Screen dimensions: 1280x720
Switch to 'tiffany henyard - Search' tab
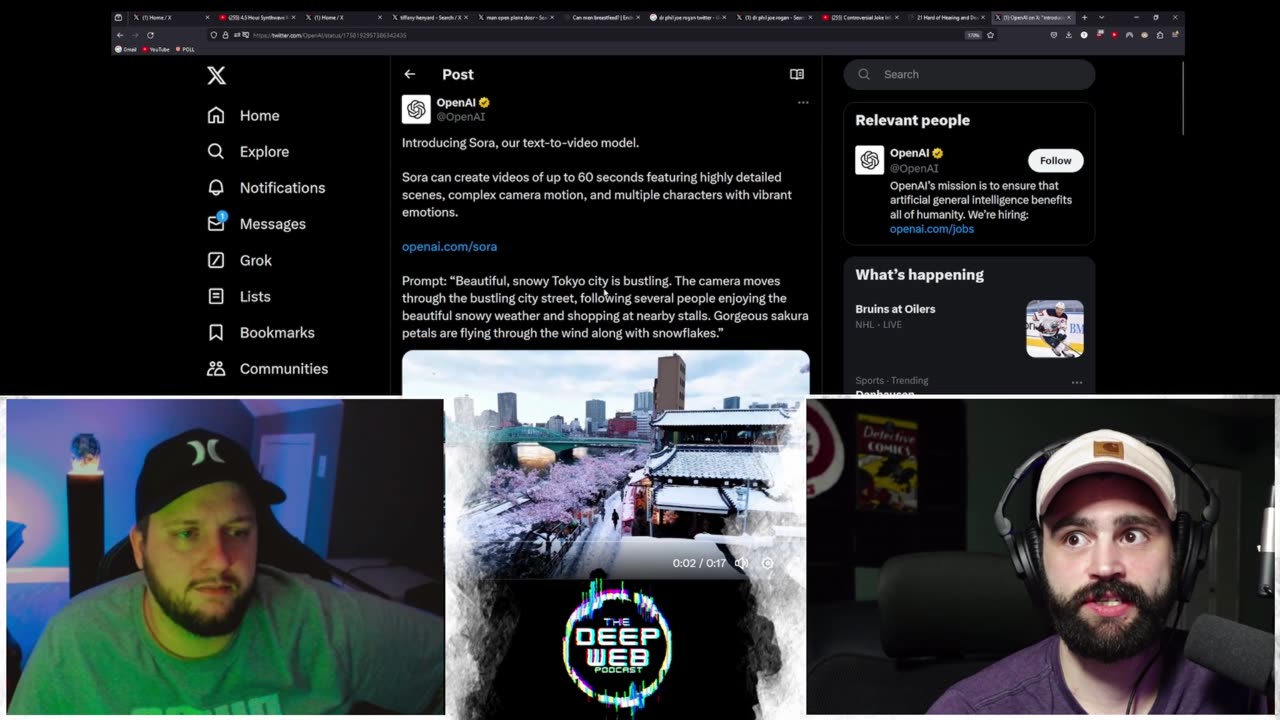pyautogui.click(x=429, y=17)
